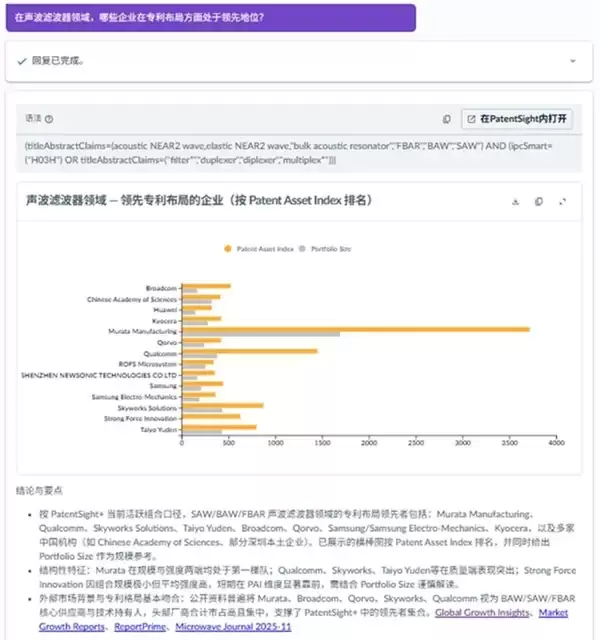600x640 pixels.
Task: Click the SHENZHEN NEWSONIC TECHNOLOGIES label
Action: (99, 375)
